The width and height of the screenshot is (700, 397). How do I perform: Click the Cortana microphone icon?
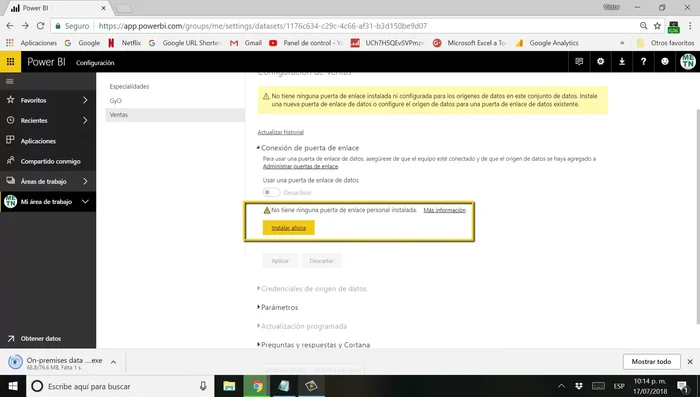(x=203, y=386)
